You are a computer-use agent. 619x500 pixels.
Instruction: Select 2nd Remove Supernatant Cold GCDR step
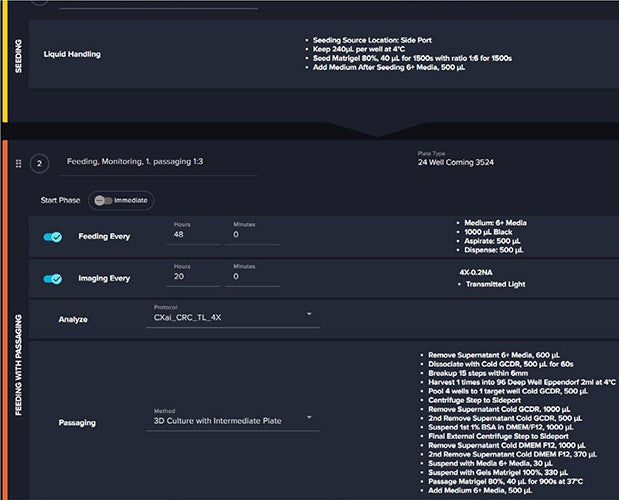505,418
